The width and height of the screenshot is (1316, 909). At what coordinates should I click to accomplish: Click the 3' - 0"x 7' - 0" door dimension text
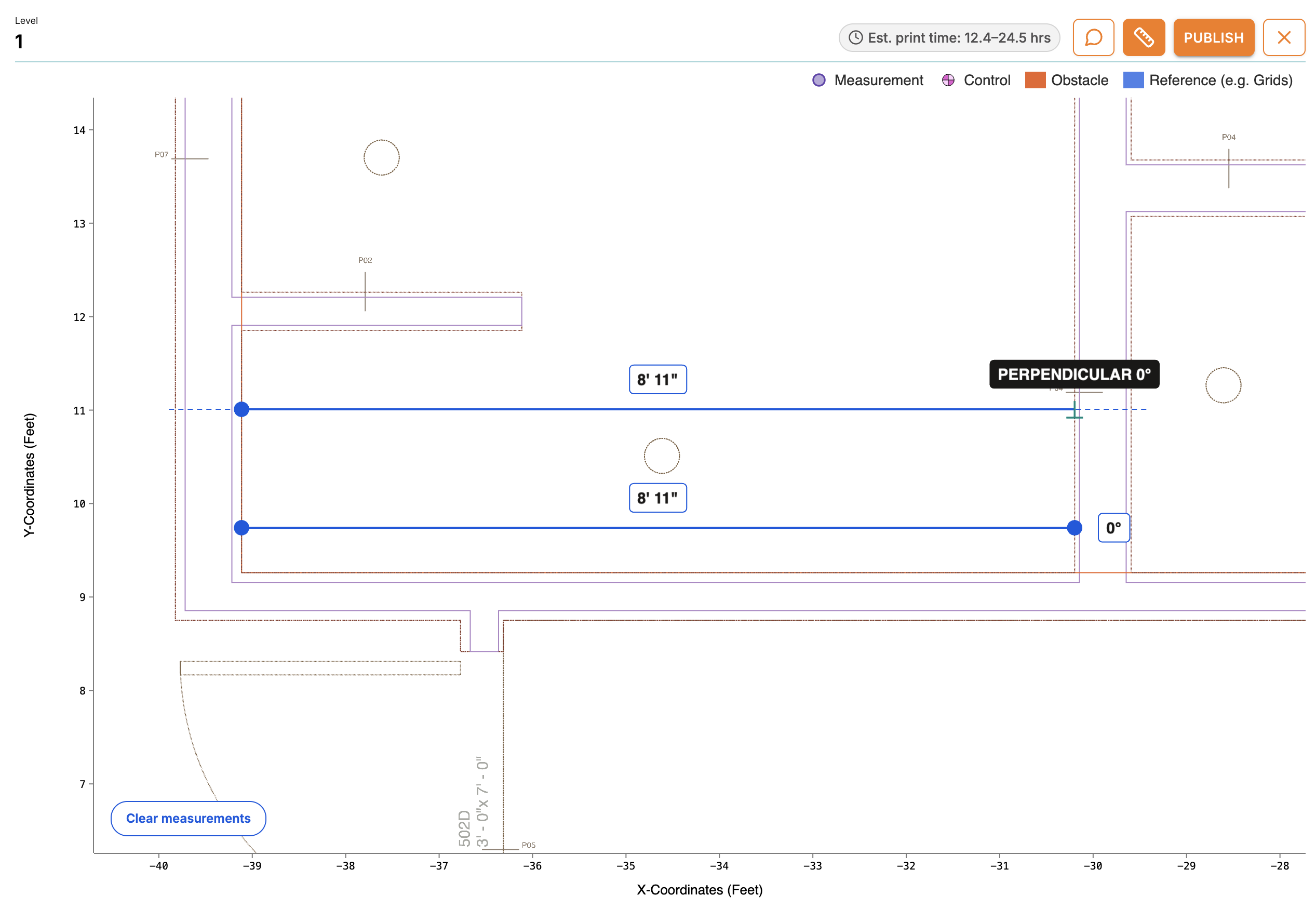pyautogui.click(x=482, y=802)
